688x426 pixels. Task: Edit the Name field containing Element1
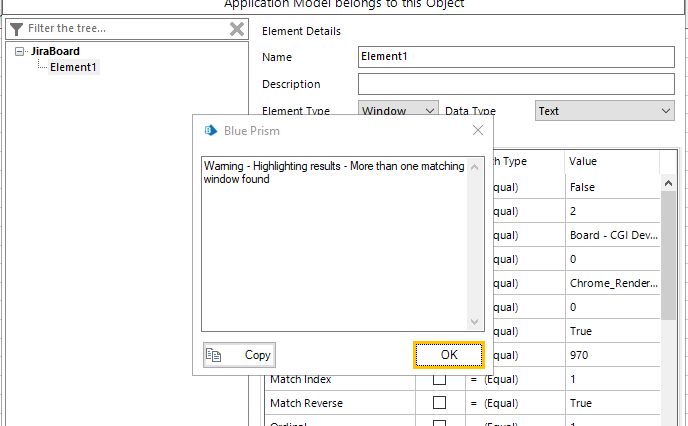pyautogui.click(x=516, y=57)
